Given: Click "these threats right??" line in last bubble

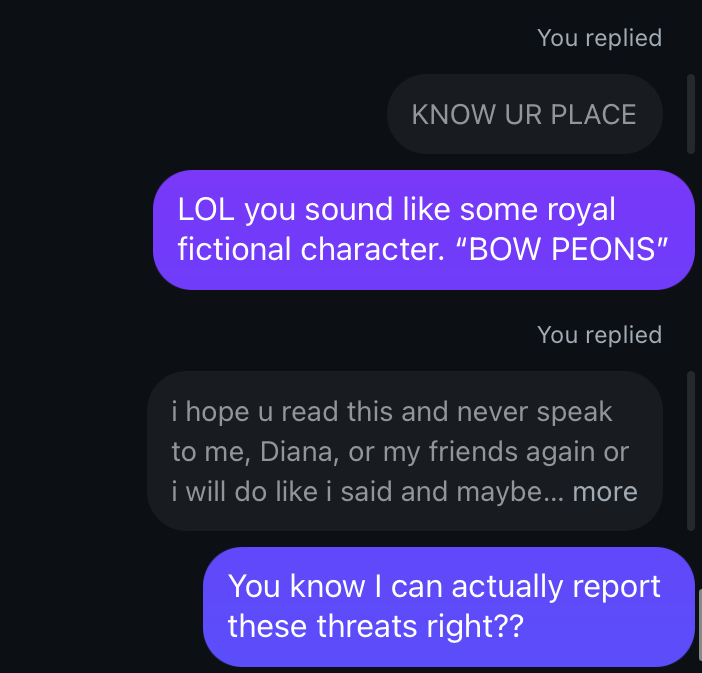Looking at the screenshot, I should tap(376, 626).
